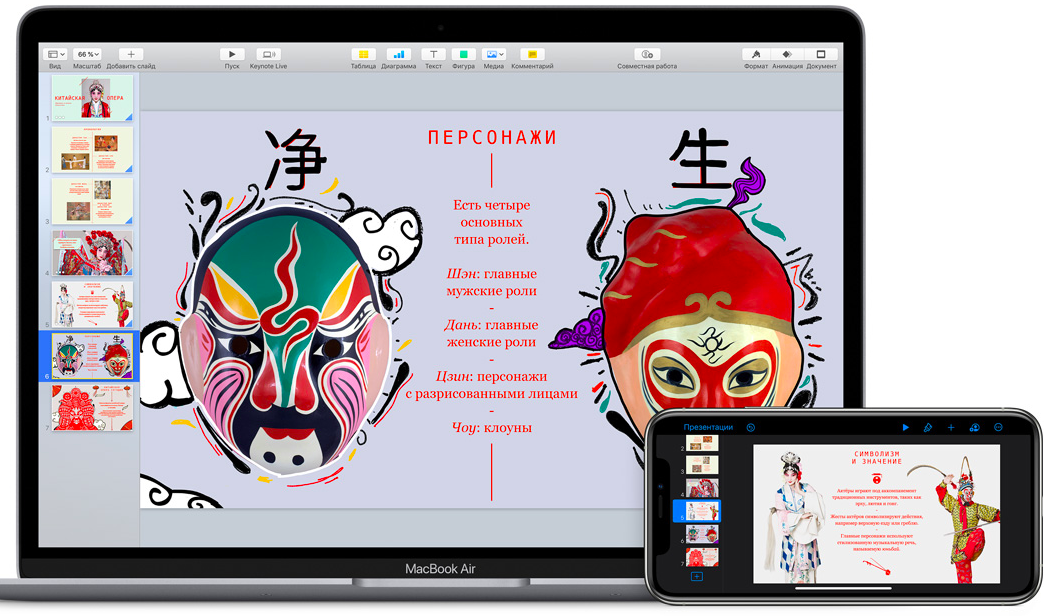The width and height of the screenshot is (1056, 616).
Task: Select slide 2 thumbnail in MacBook navigator
Action: point(92,149)
